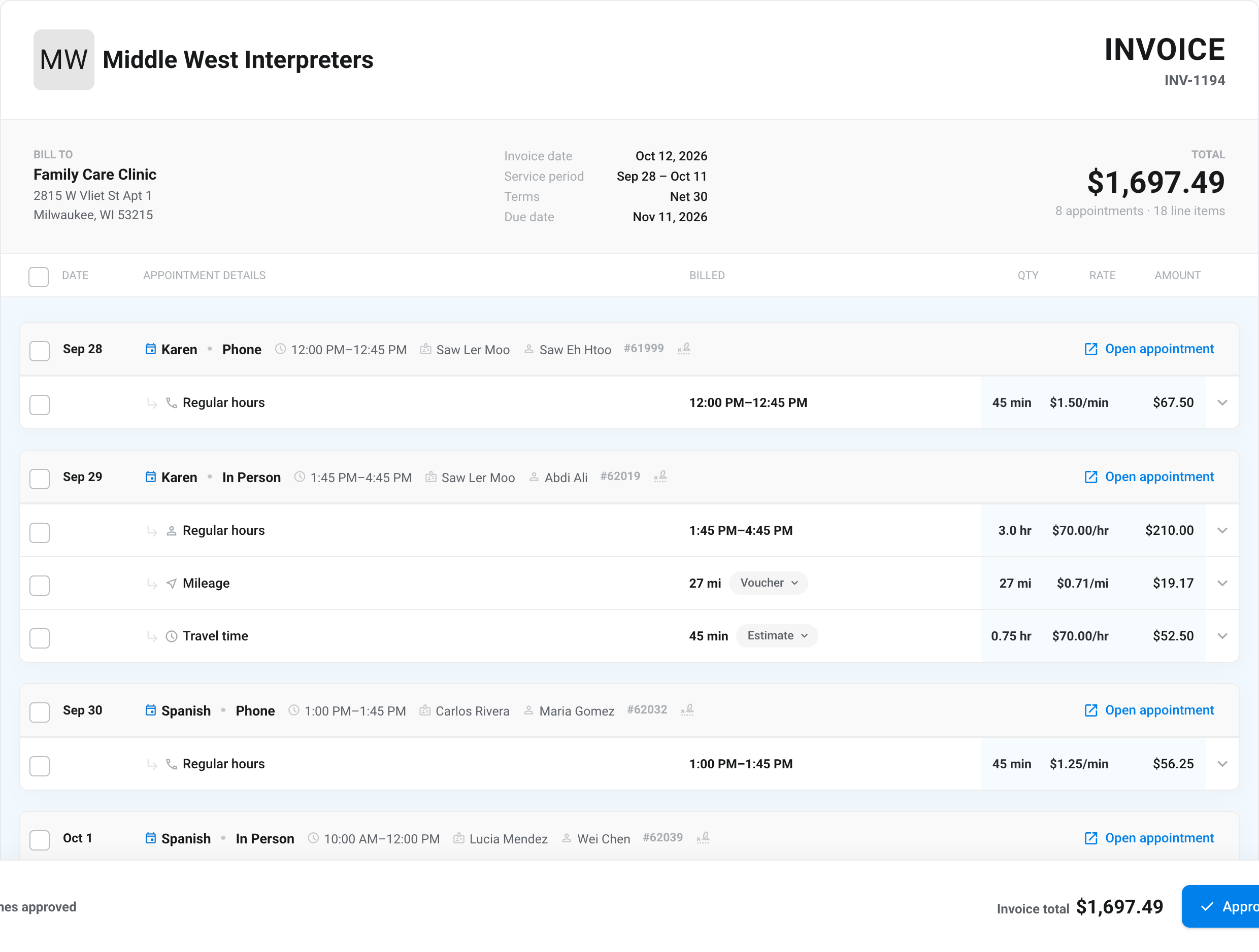1259x952 pixels.
Task: Check the Mileage line item checkbox
Action: coord(40,586)
